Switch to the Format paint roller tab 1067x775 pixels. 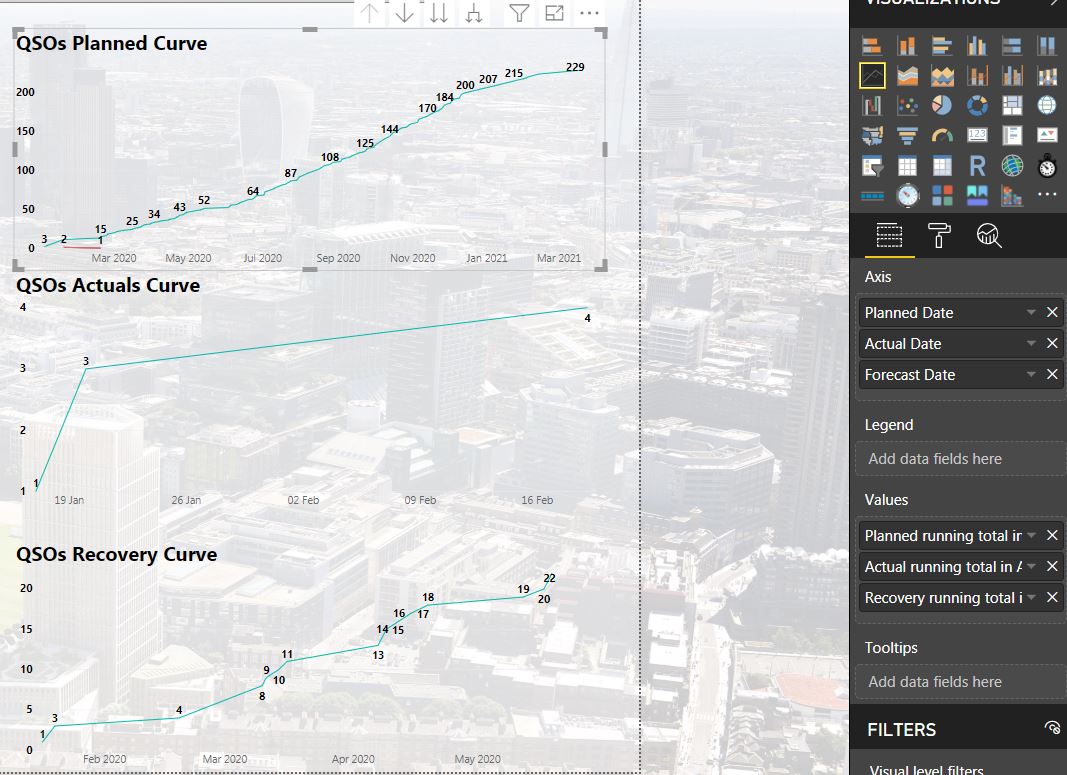click(939, 235)
